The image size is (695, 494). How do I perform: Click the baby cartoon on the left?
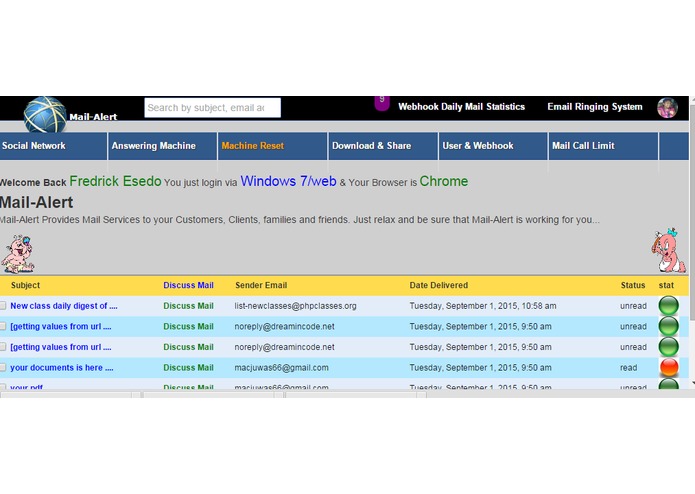coord(18,254)
